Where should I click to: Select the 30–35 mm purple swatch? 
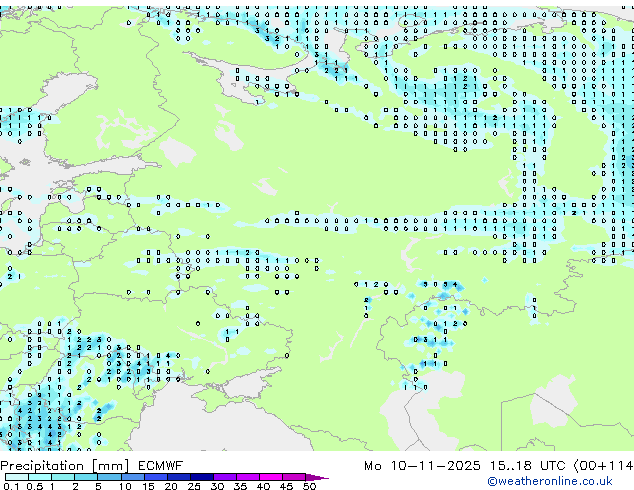[225, 477]
